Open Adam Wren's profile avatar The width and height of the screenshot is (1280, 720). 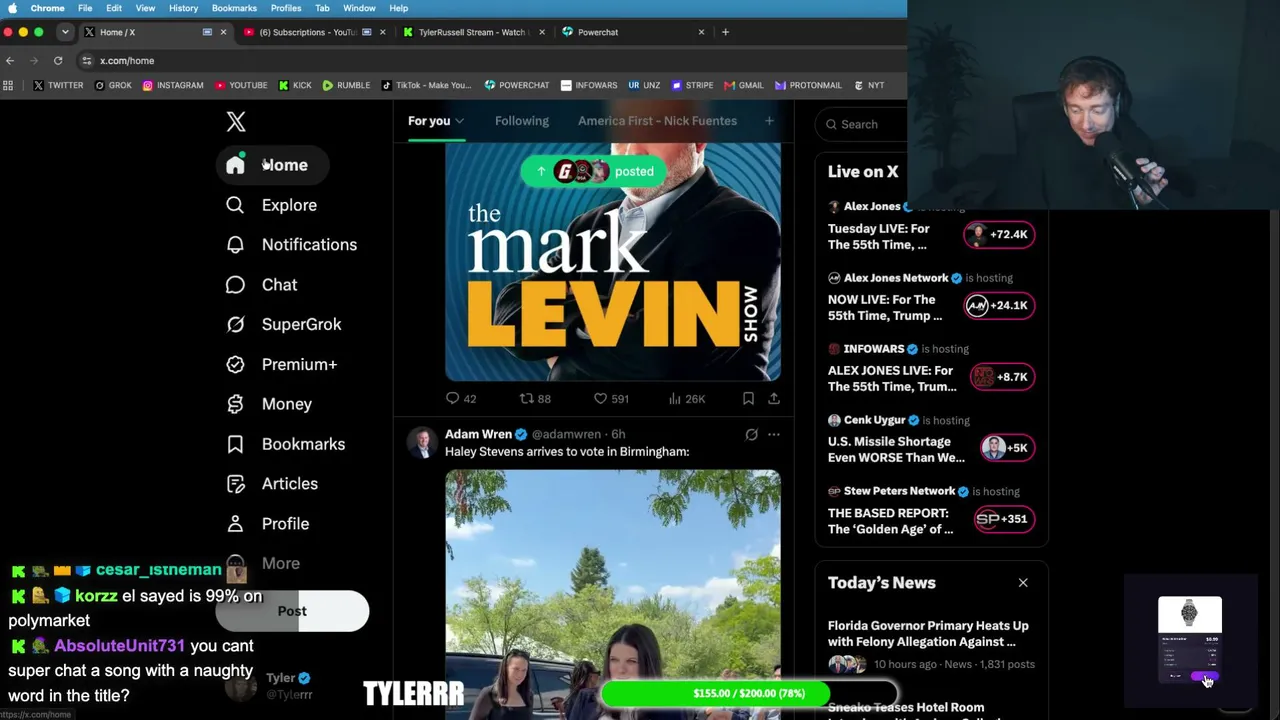pos(422,442)
